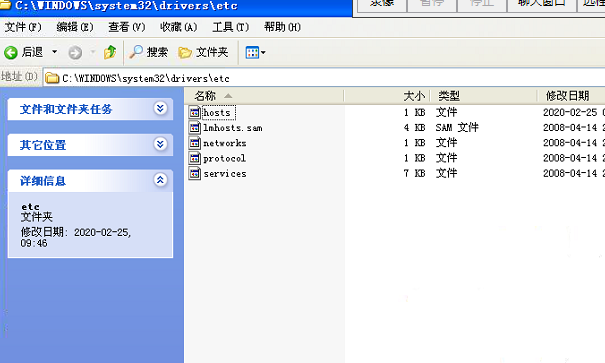Select the networks file icon

point(195,143)
